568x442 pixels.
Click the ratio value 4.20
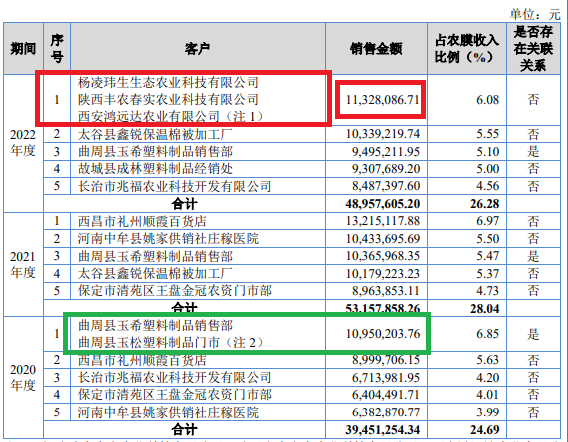click(x=487, y=378)
